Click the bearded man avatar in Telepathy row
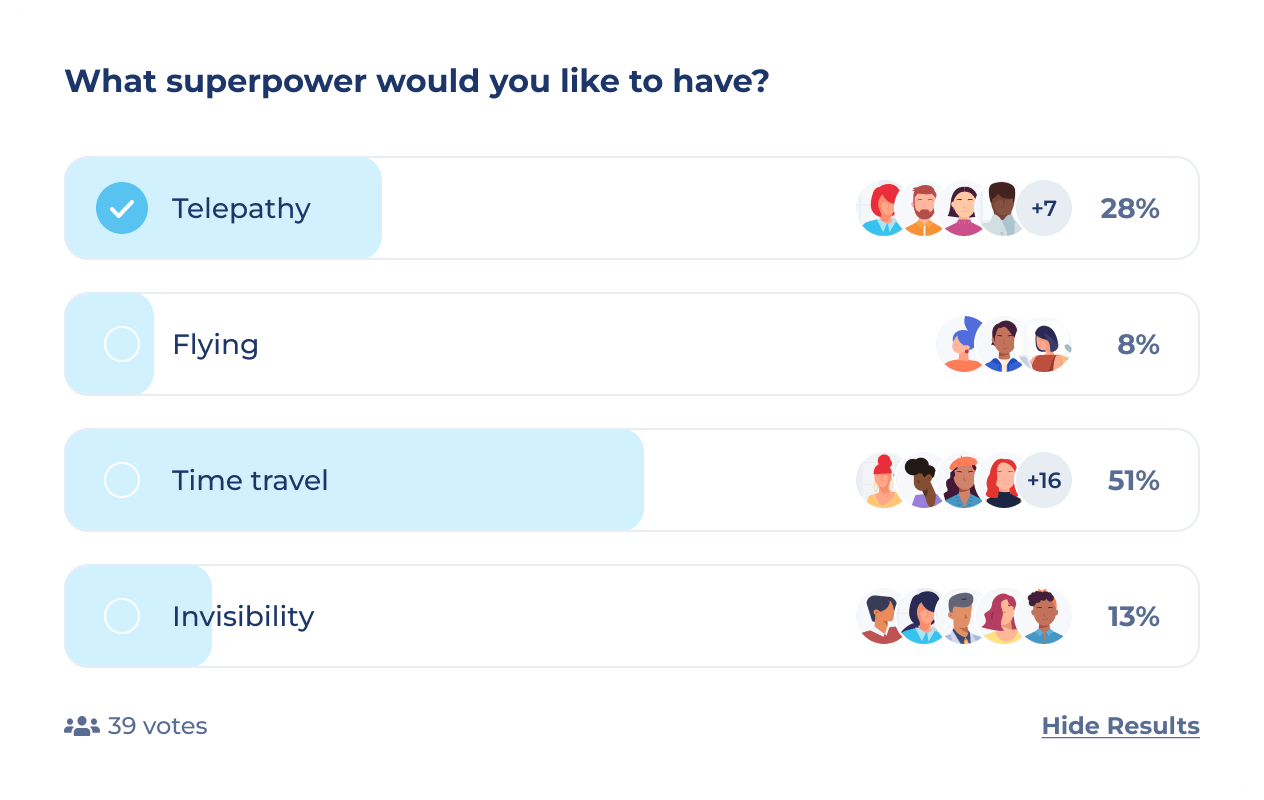 (x=922, y=208)
